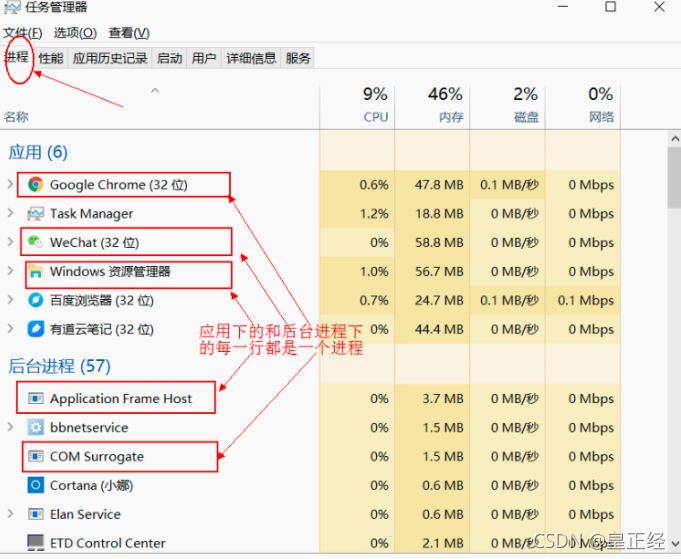Viewport: 681px width, 559px height.
Task: Click the 百度浏览器 process icon
Action: [35, 300]
